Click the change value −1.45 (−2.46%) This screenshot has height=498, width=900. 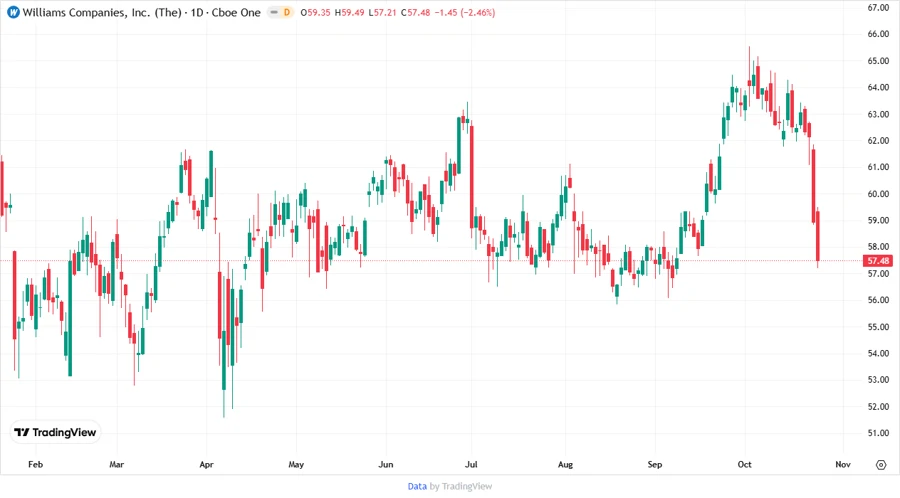point(464,12)
